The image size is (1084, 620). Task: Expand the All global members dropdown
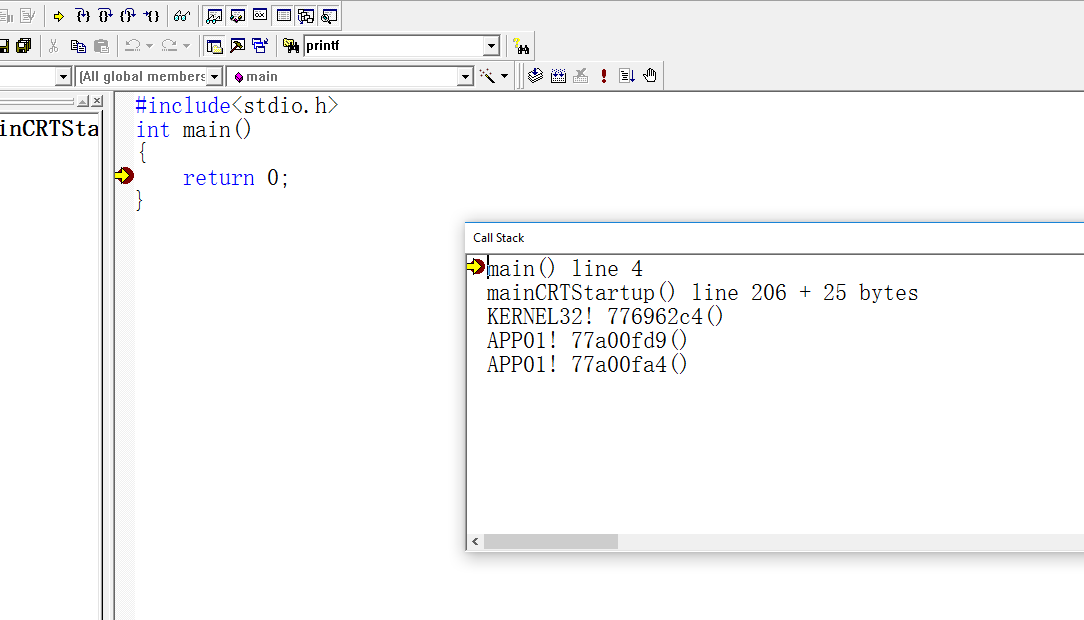tap(214, 76)
